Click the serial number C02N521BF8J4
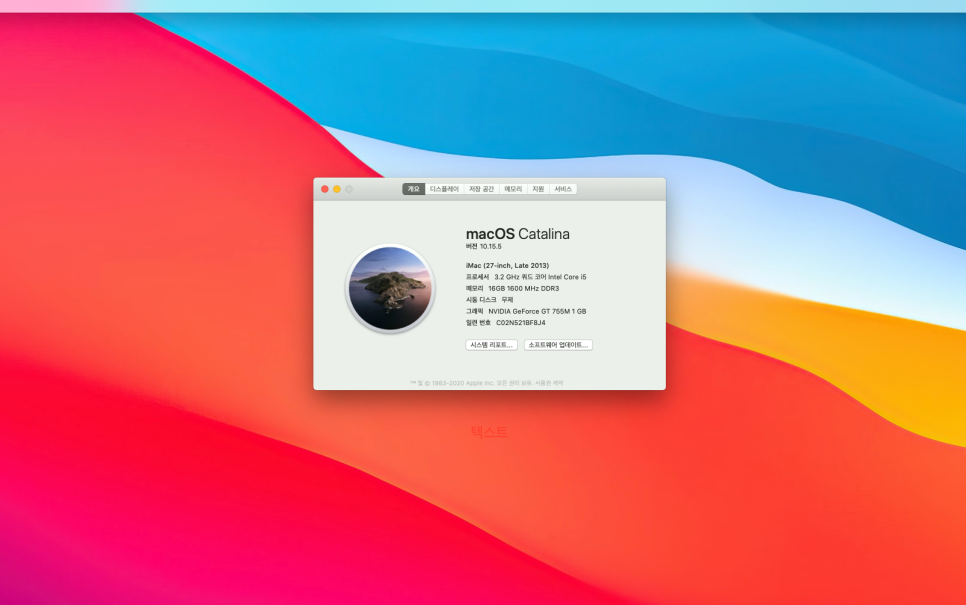The image size is (966, 605). coord(521,323)
